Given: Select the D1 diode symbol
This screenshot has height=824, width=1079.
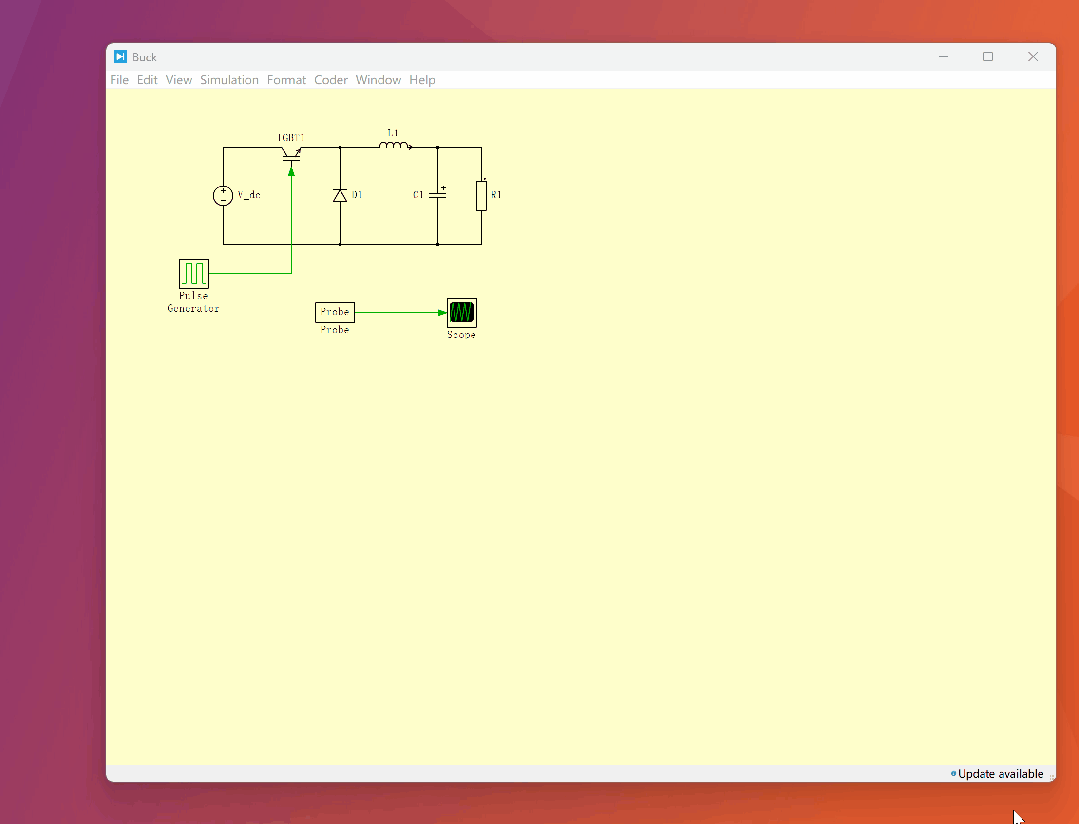Looking at the screenshot, I should [340, 196].
